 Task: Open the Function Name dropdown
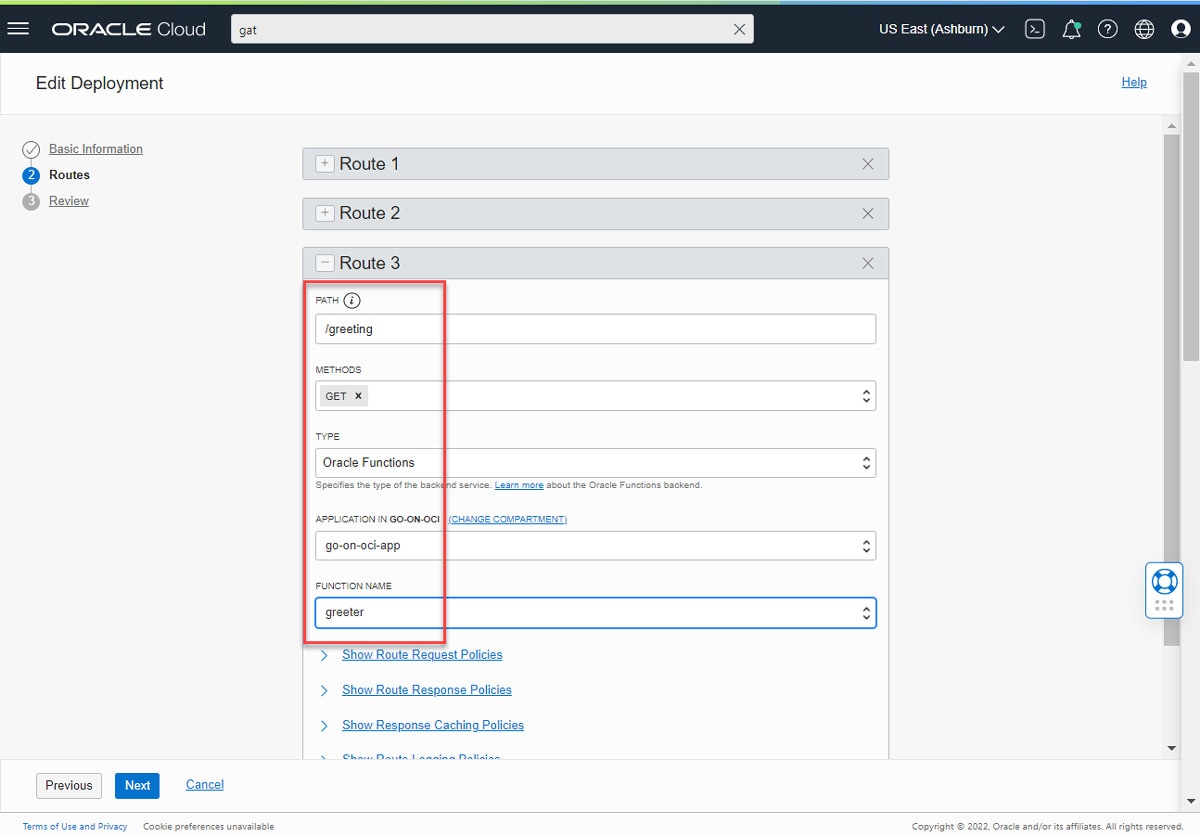click(595, 612)
